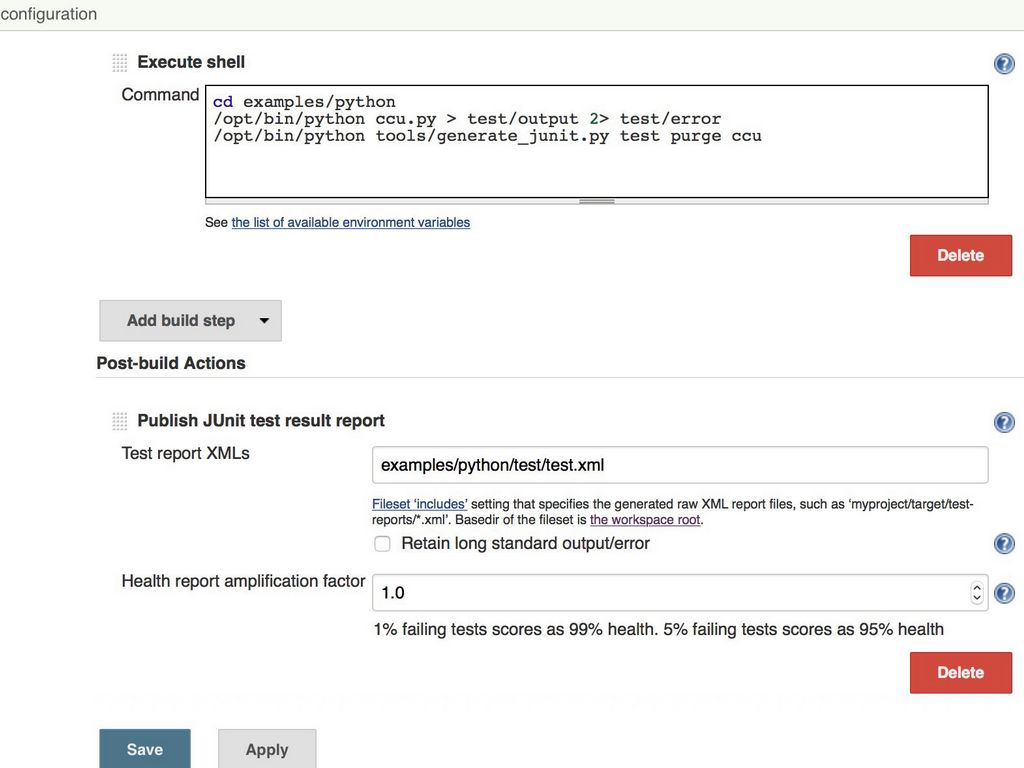Click the Command box resize grip

click(x=597, y=201)
